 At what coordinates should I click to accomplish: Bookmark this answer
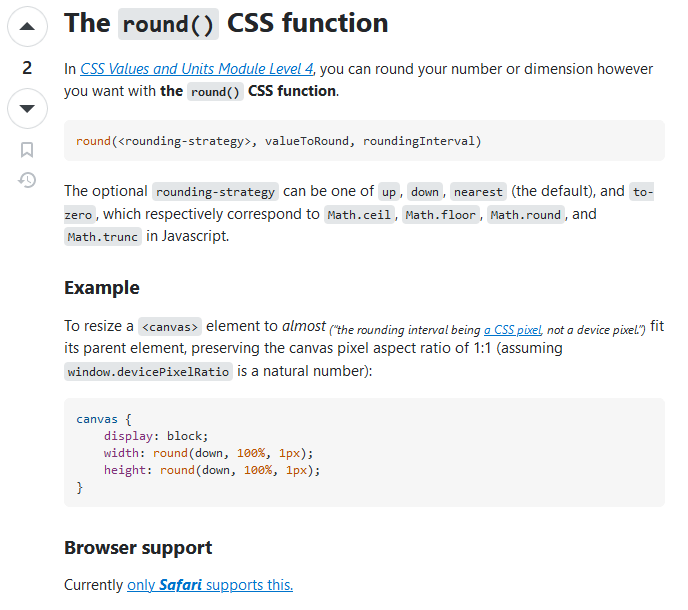click(27, 150)
